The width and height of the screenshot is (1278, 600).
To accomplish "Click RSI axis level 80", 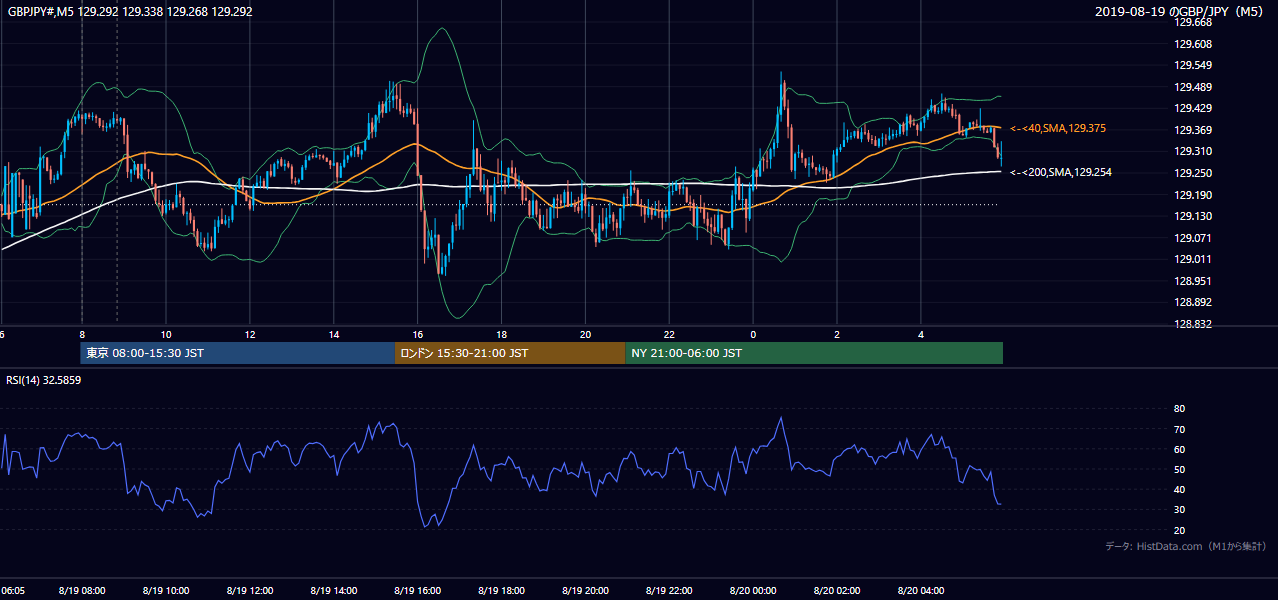I will [x=1179, y=409].
